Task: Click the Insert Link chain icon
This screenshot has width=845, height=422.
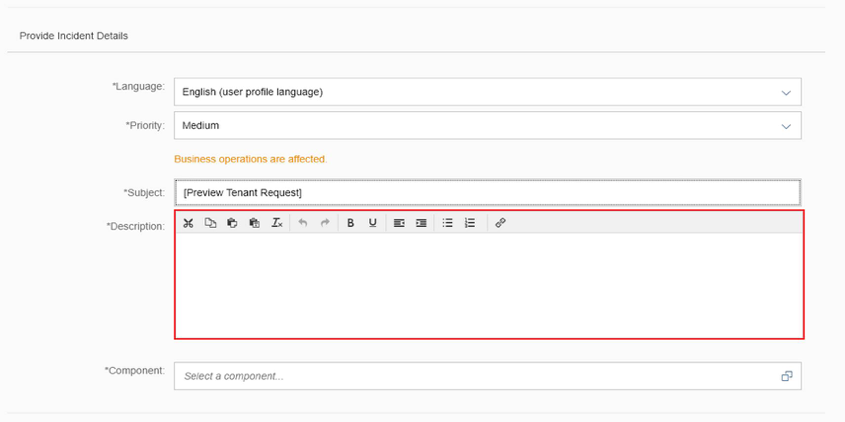Action: 500,223
